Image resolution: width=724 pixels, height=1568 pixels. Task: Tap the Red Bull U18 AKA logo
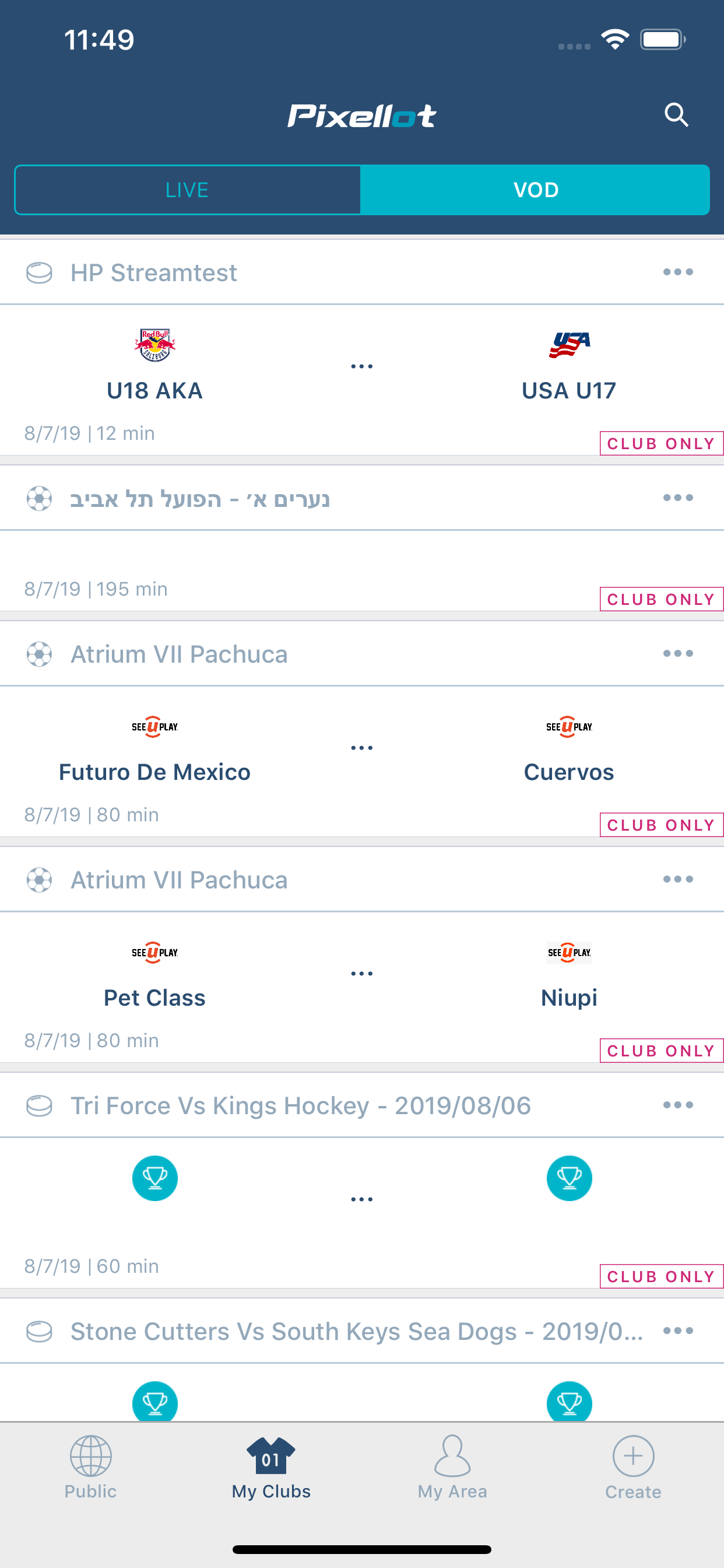coord(154,345)
